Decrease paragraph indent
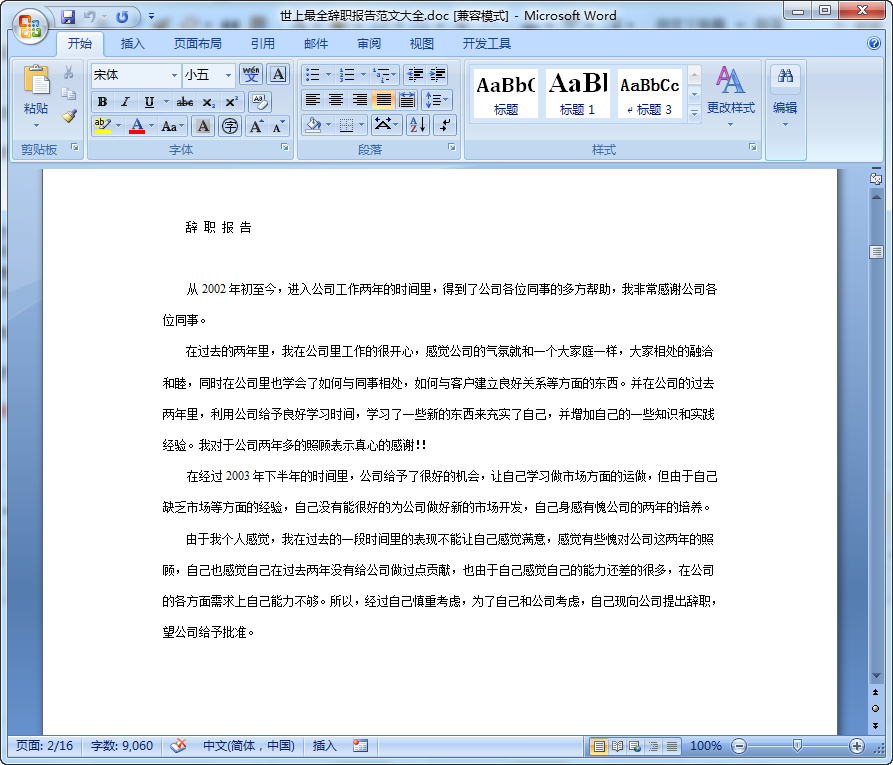Viewport: 893px width, 765px height. [x=415, y=75]
